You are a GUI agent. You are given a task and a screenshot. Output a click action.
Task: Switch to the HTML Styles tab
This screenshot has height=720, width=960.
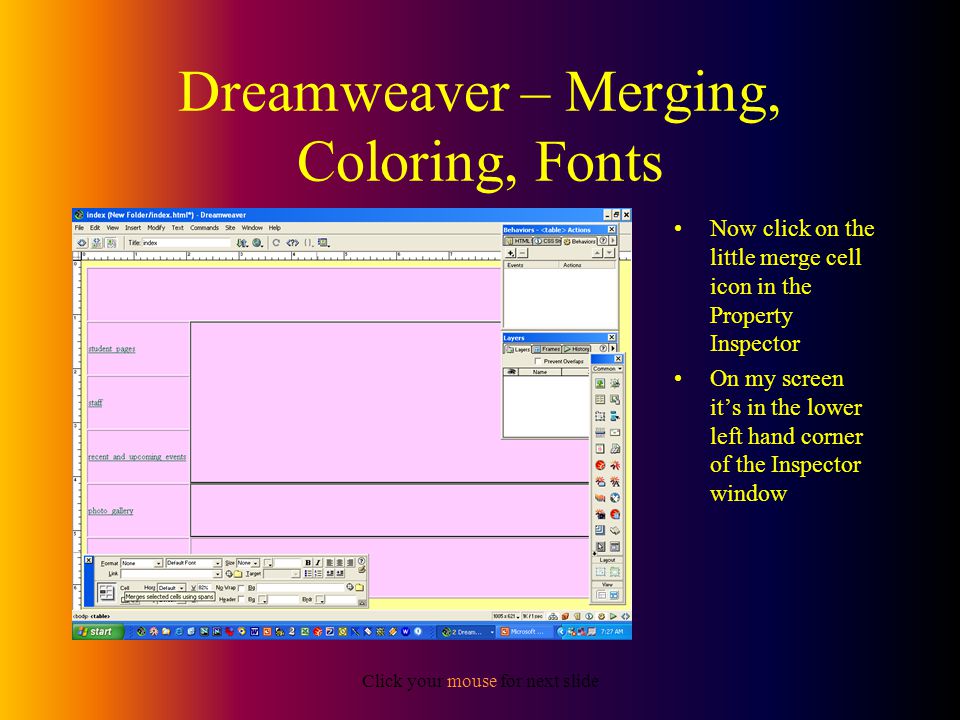click(518, 241)
